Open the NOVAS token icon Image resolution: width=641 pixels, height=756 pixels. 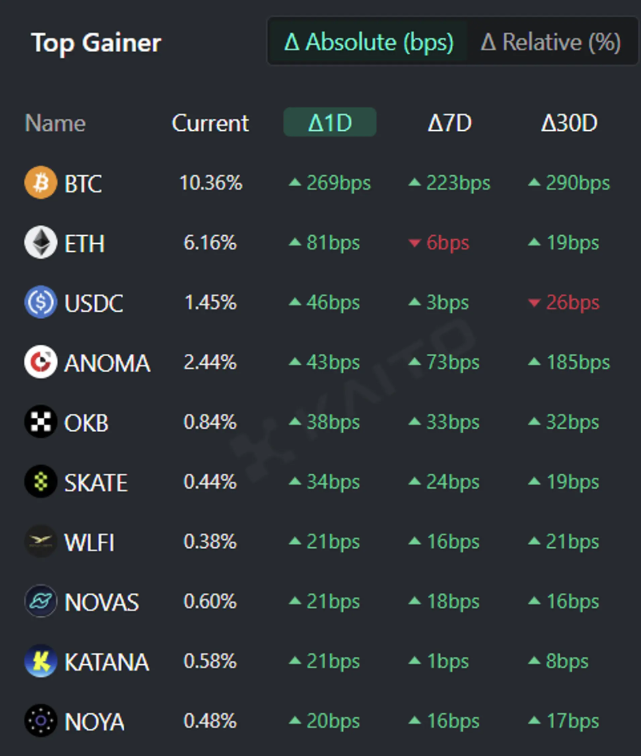(41, 601)
